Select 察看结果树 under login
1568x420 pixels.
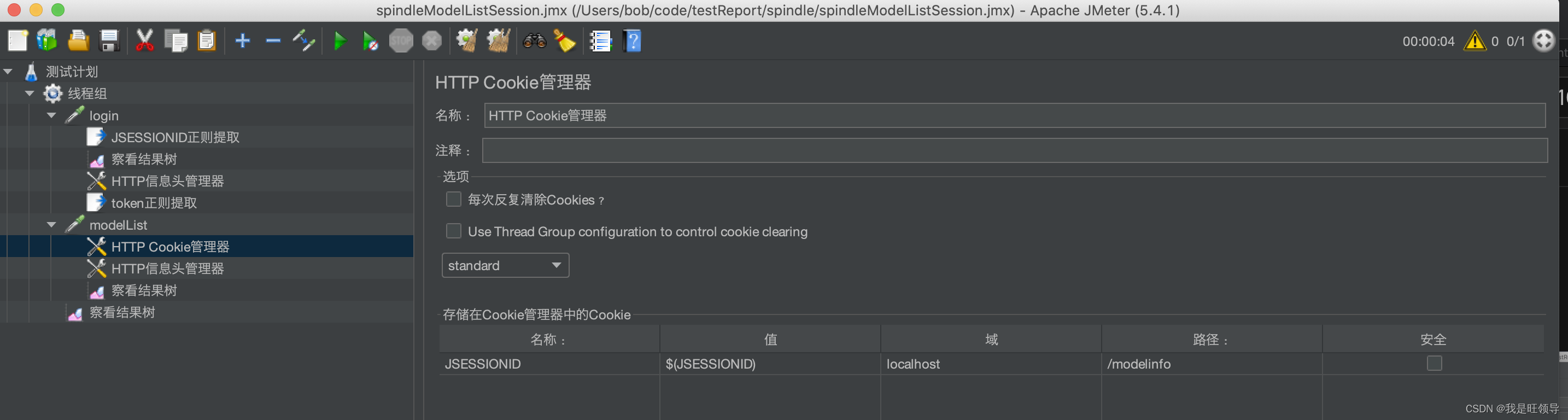pos(144,160)
